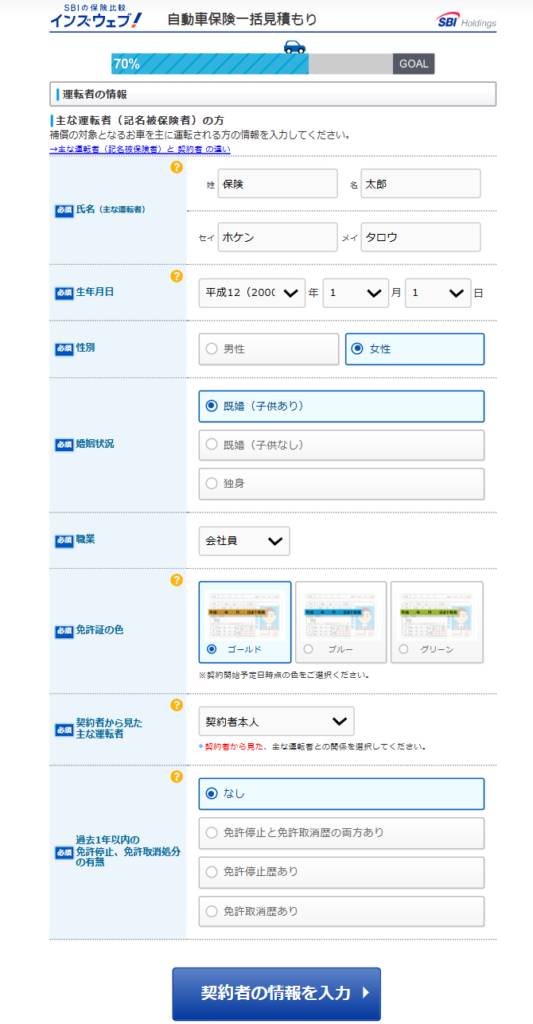Viewport: 533px width, 1024px height.
Task: Open the birth day dropdown
Action: tap(438, 293)
